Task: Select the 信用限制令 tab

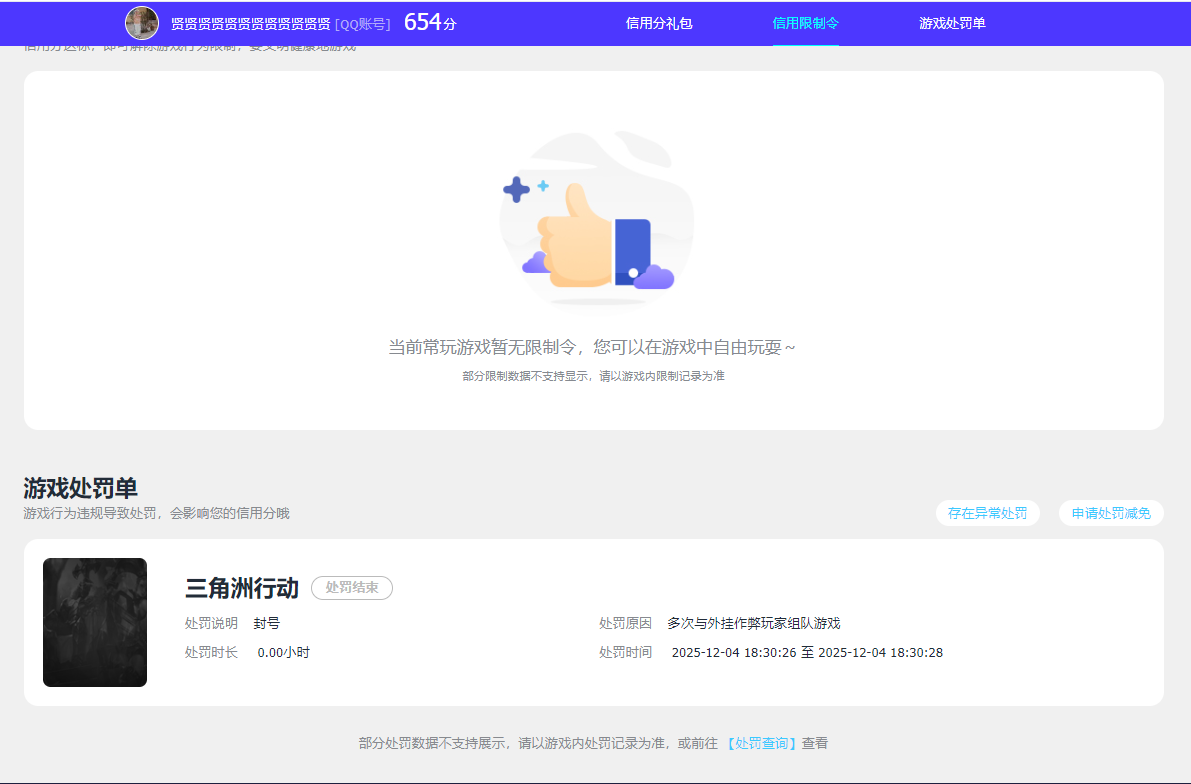Action: pos(806,22)
